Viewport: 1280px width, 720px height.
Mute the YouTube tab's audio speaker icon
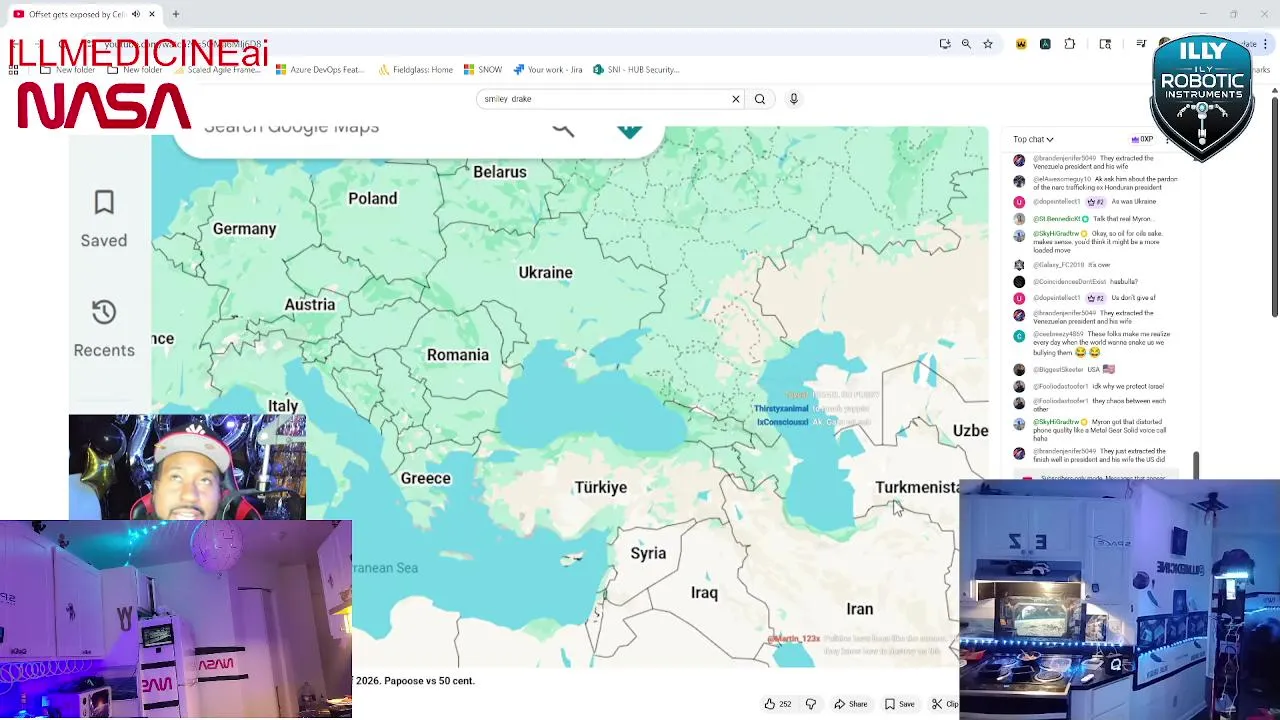(136, 14)
